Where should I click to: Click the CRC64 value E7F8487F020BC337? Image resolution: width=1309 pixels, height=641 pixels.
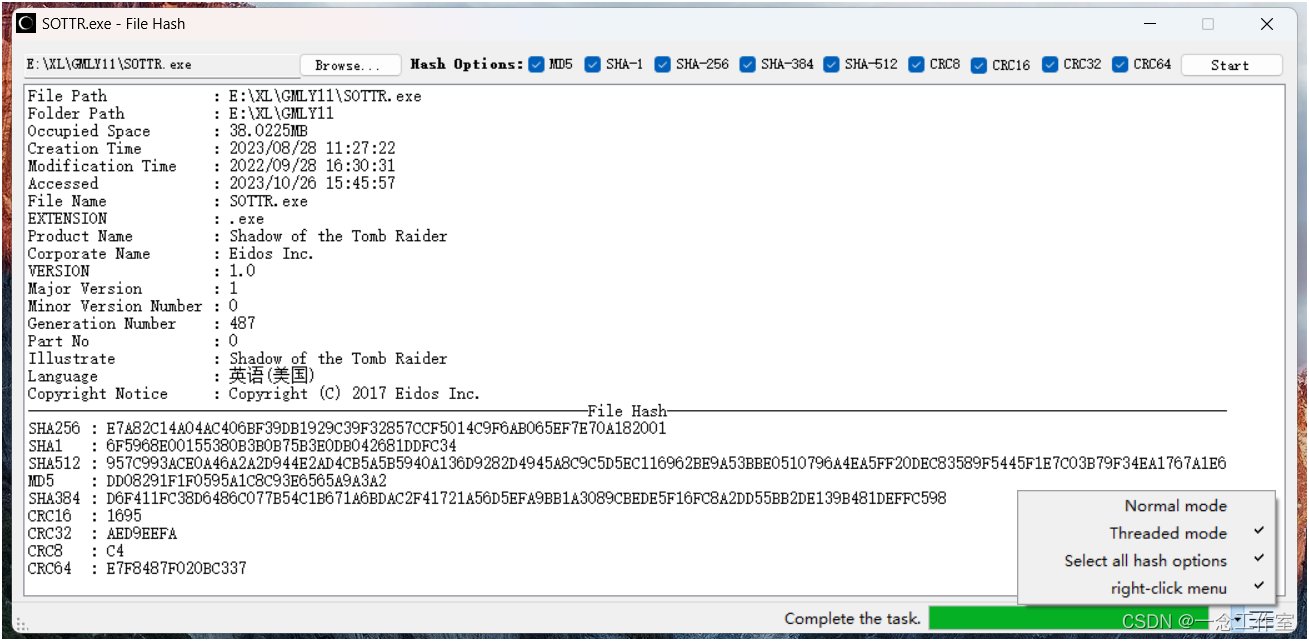(176, 568)
